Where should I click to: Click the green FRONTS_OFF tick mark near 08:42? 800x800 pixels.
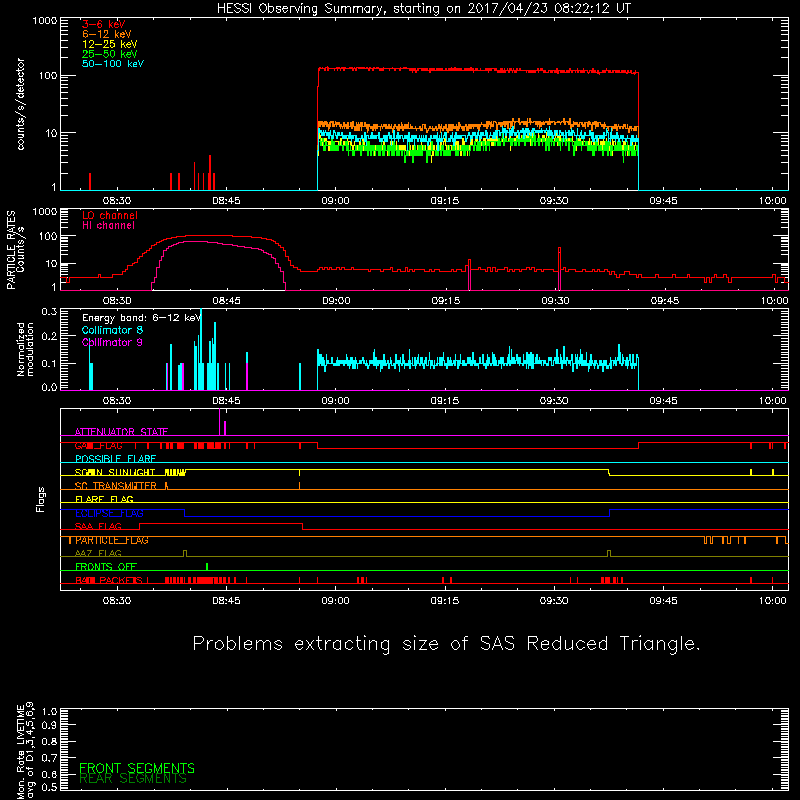[x=207, y=566]
